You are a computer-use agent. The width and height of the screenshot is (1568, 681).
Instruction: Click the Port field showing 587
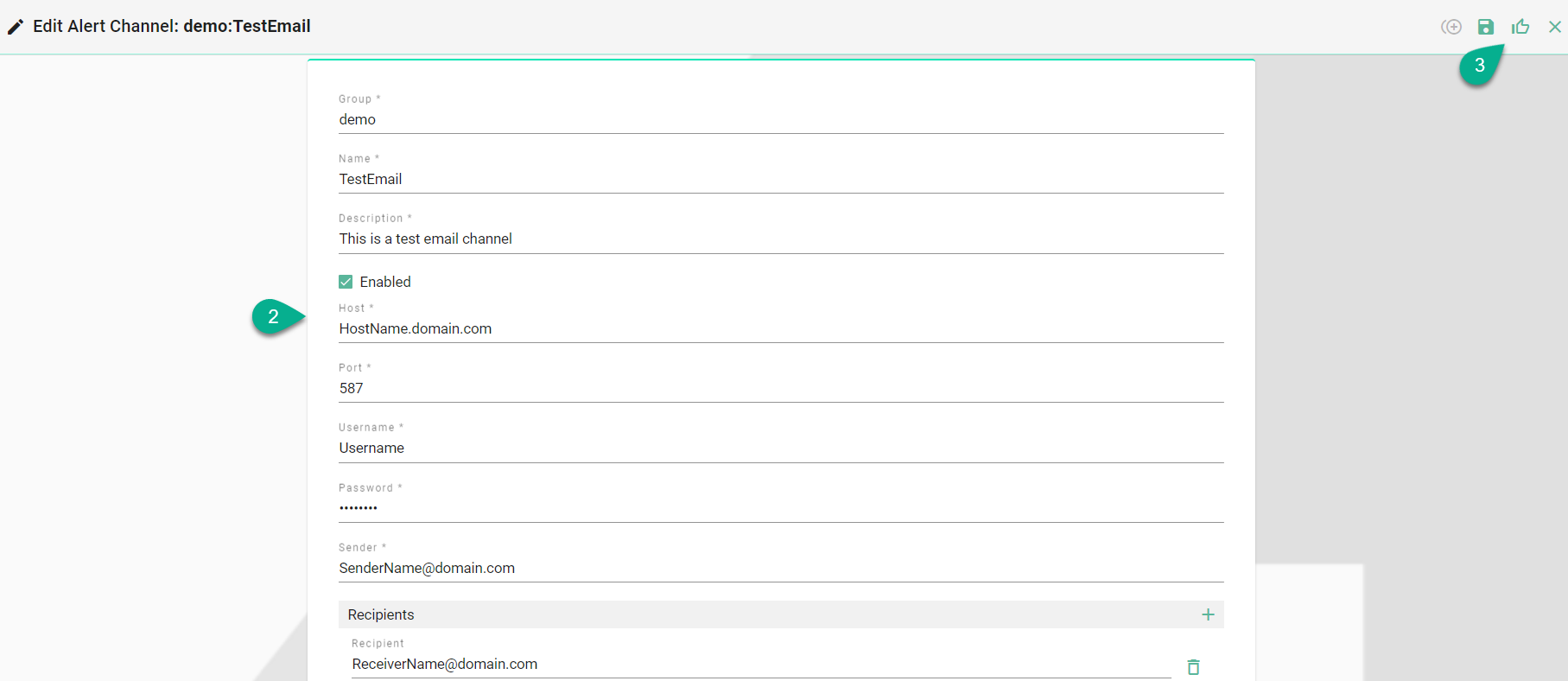point(780,388)
